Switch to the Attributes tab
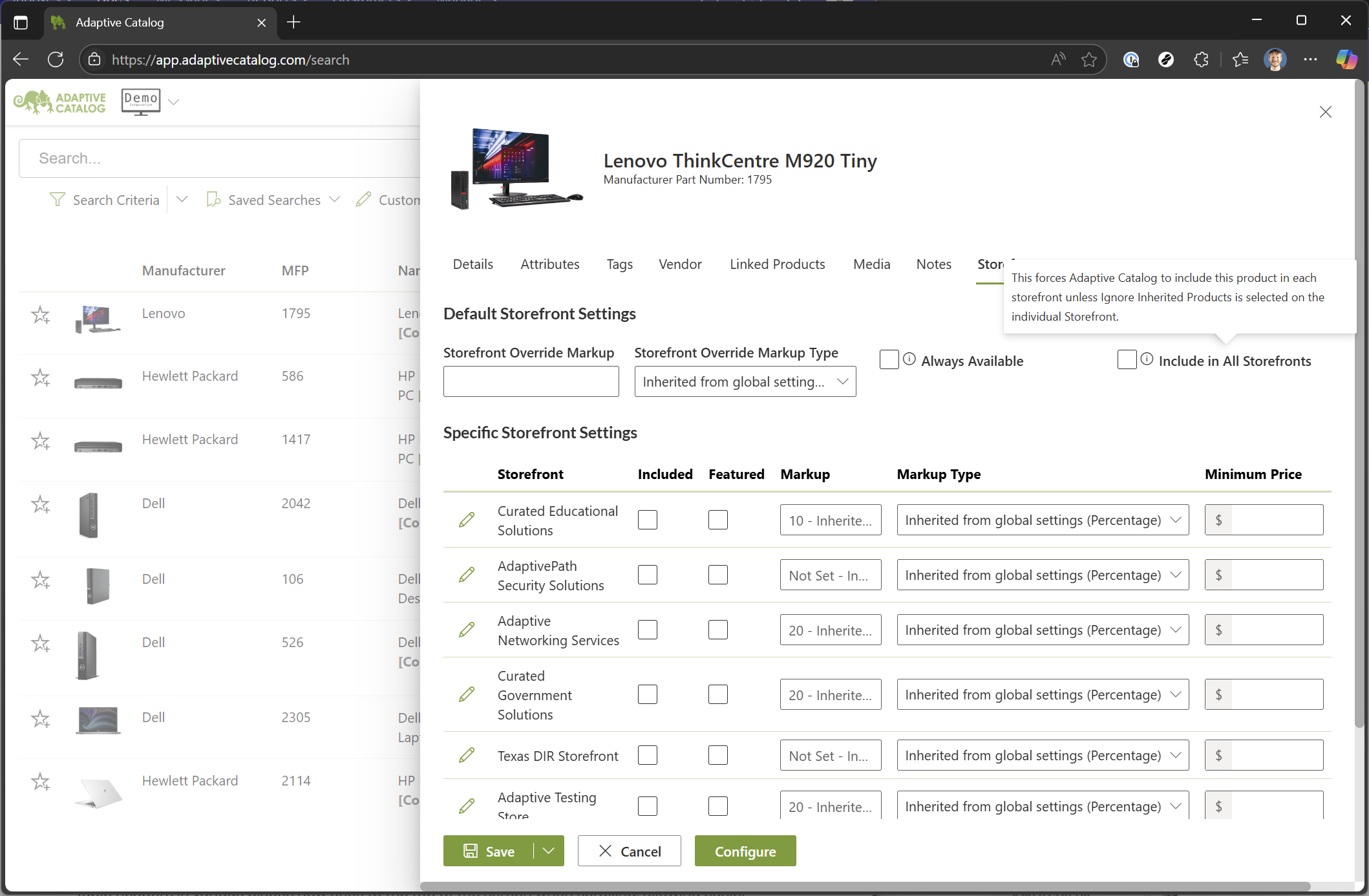 tap(550, 264)
